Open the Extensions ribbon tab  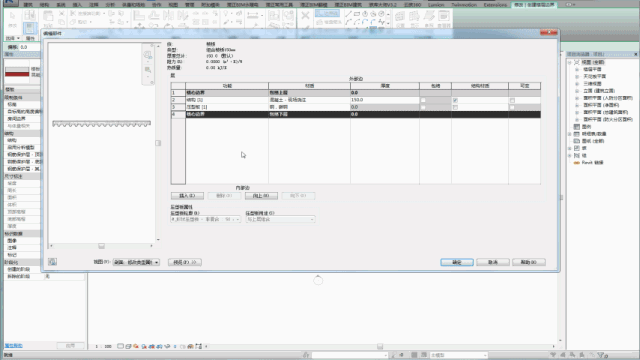click(x=495, y=4)
